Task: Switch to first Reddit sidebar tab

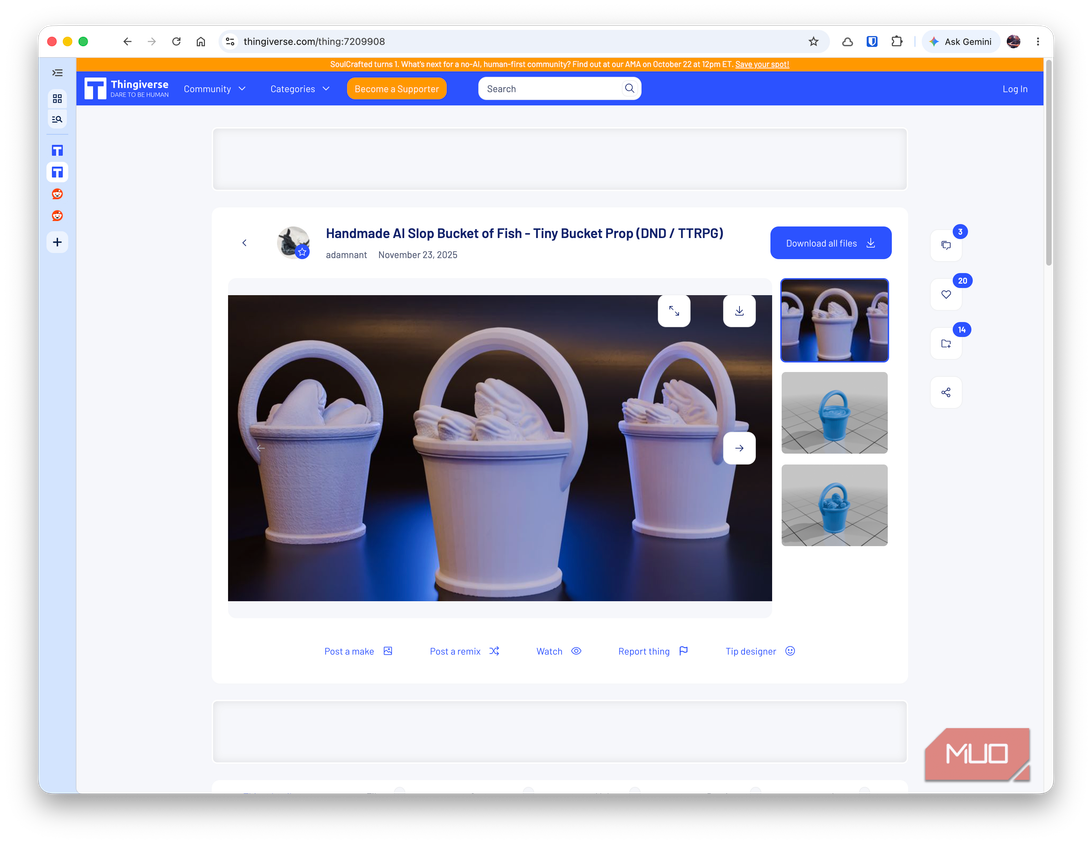Action: click(57, 194)
